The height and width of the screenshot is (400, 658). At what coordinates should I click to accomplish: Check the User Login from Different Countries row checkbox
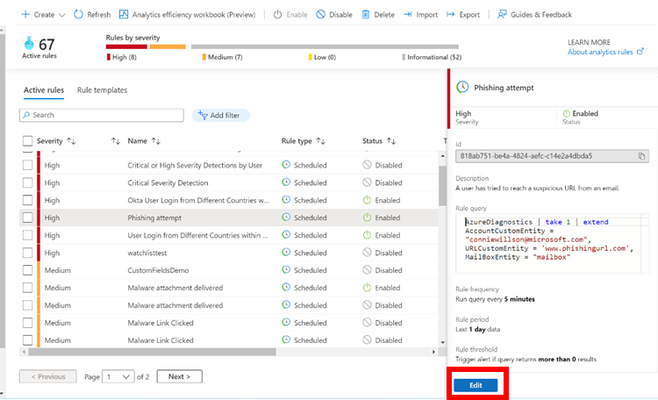pyautogui.click(x=27, y=235)
